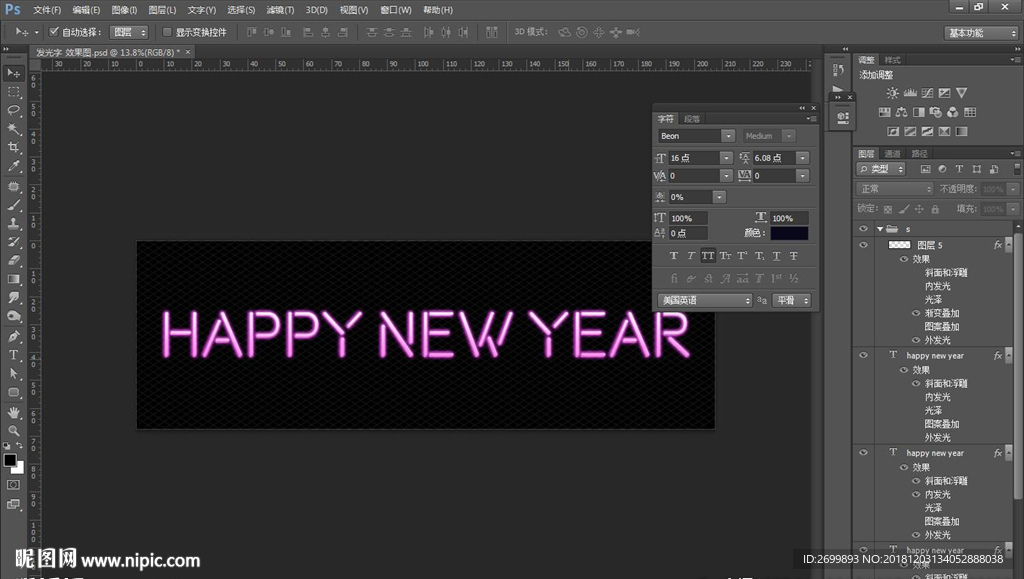Screen dimensions: 1024x579
Task: Click the foreground color swatch
Action: pyautogui.click(x=10, y=460)
